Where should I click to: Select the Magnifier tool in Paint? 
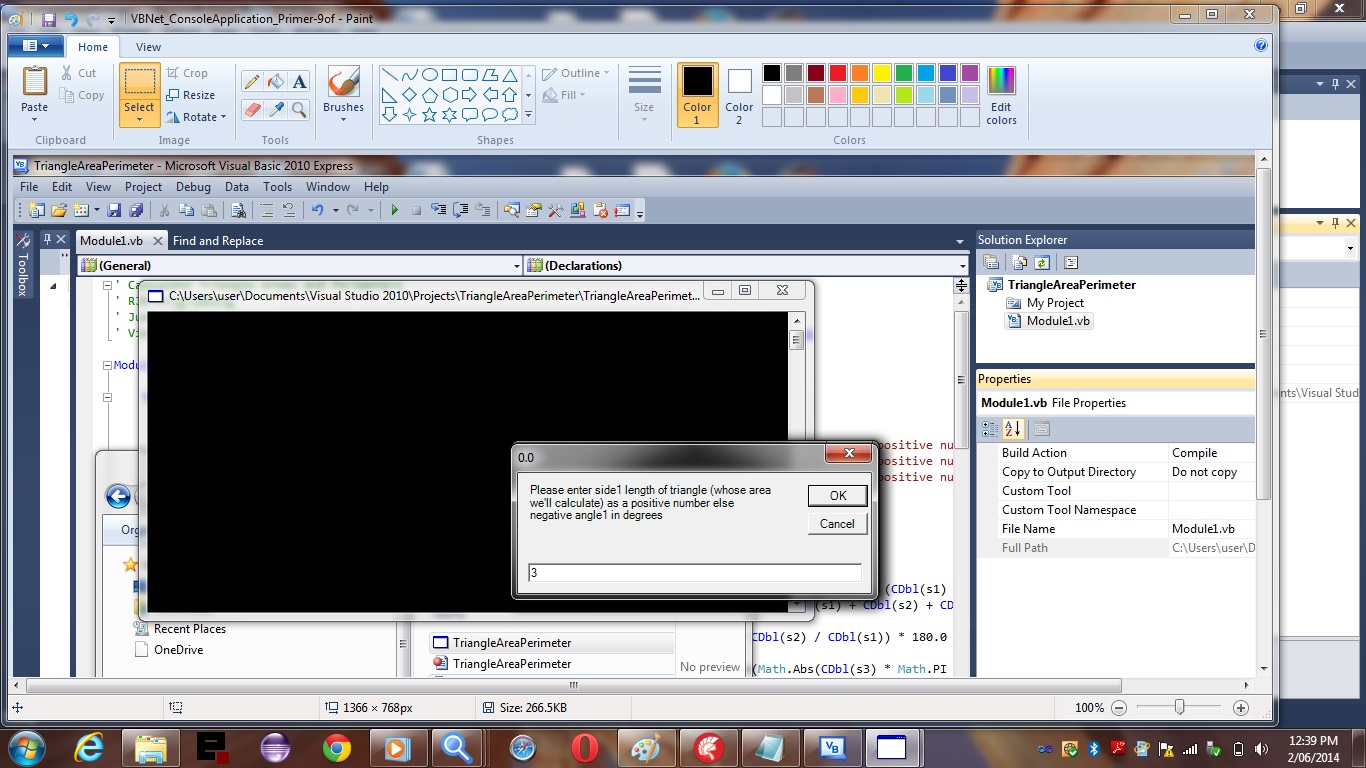300,109
